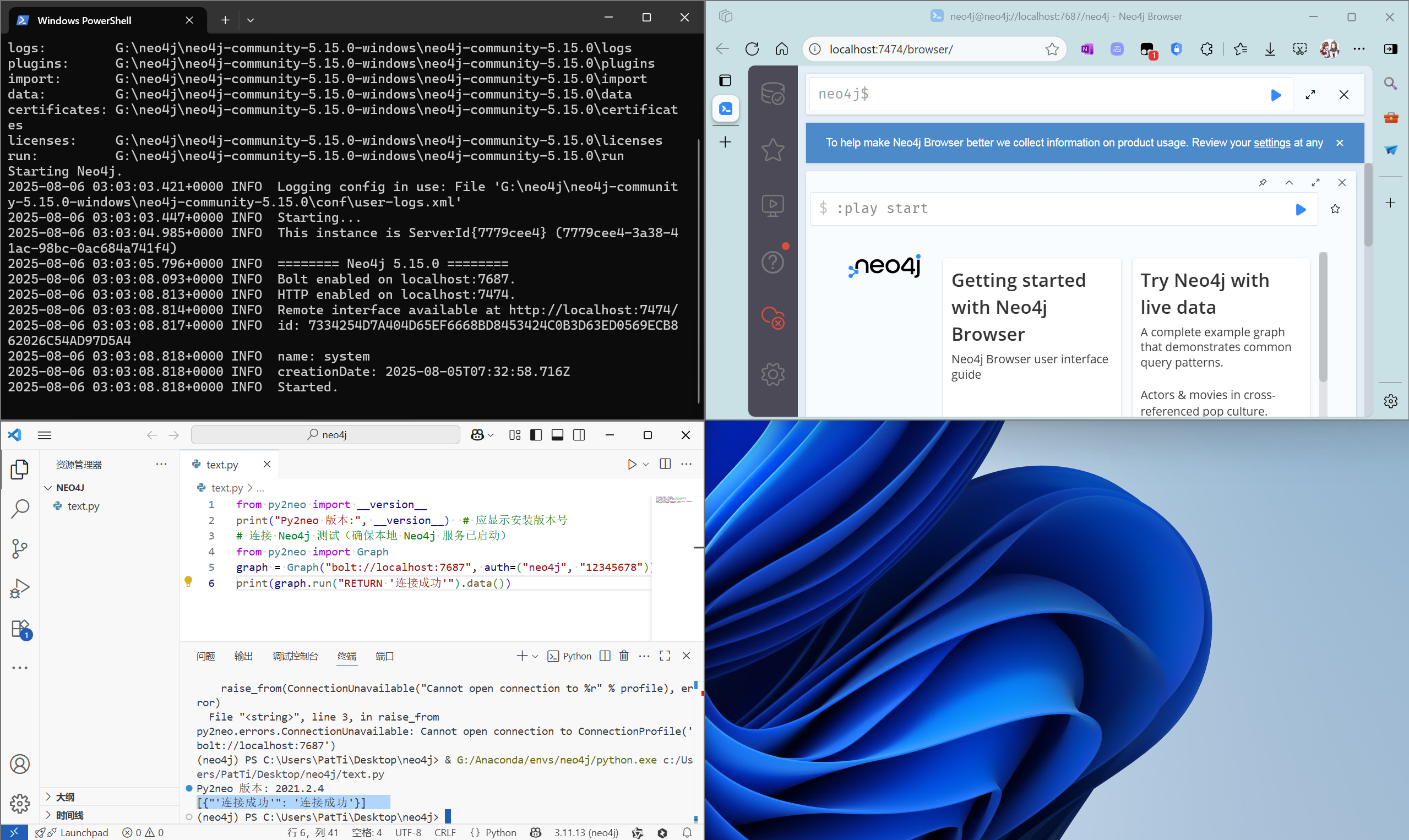Open Project files icon in Neo4j sidebar

(772, 206)
